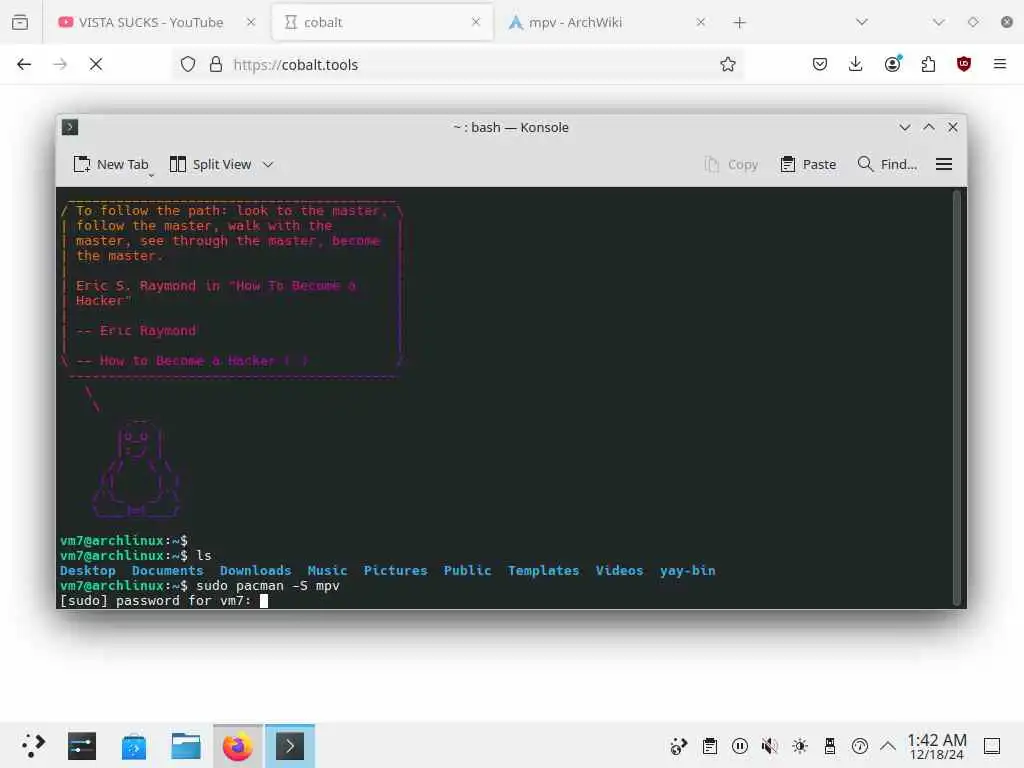The width and height of the screenshot is (1024, 768).
Task: Toggle muted volume tray icon
Action: [770, 746]
